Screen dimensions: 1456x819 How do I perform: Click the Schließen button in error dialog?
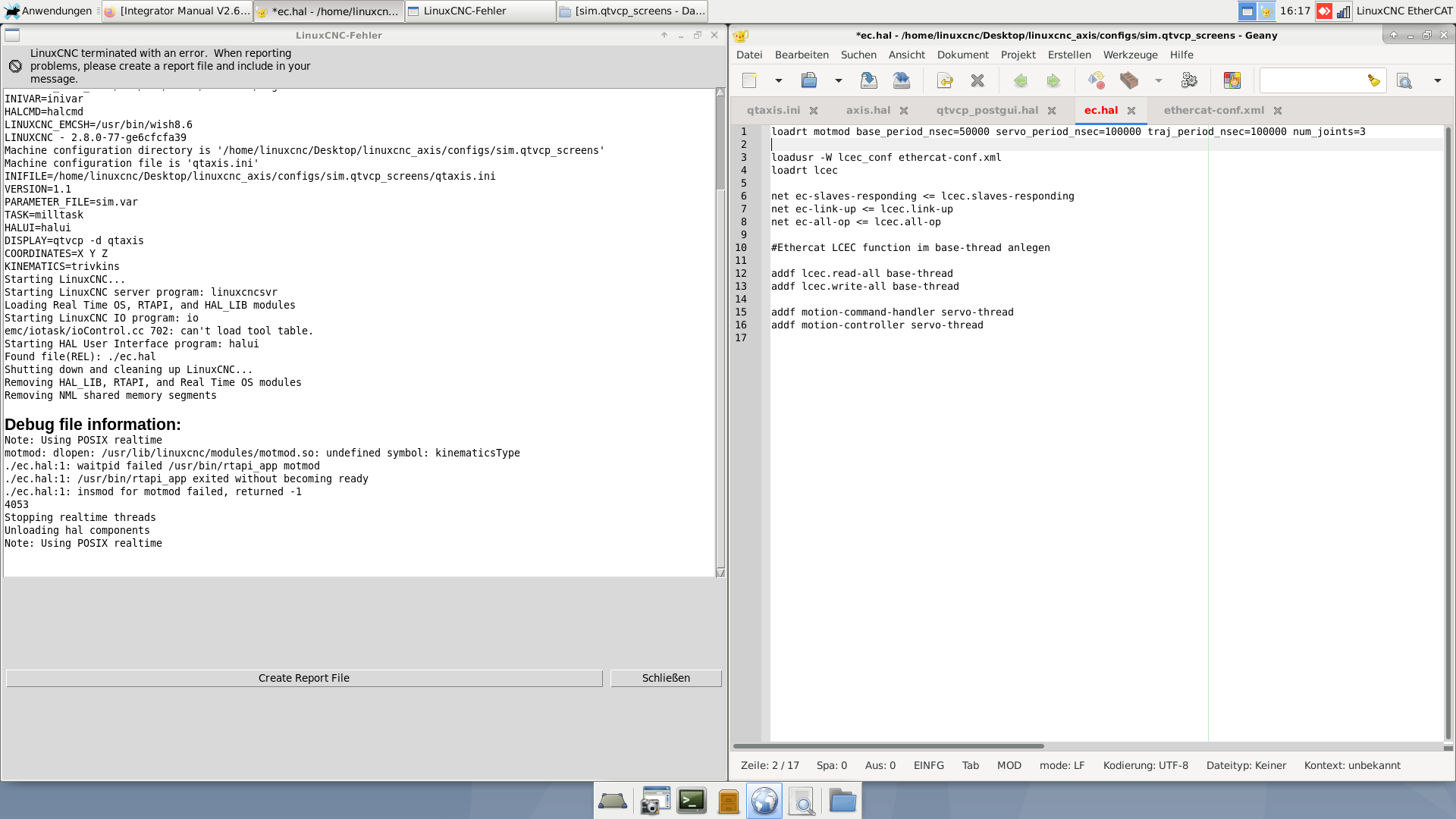666,678
